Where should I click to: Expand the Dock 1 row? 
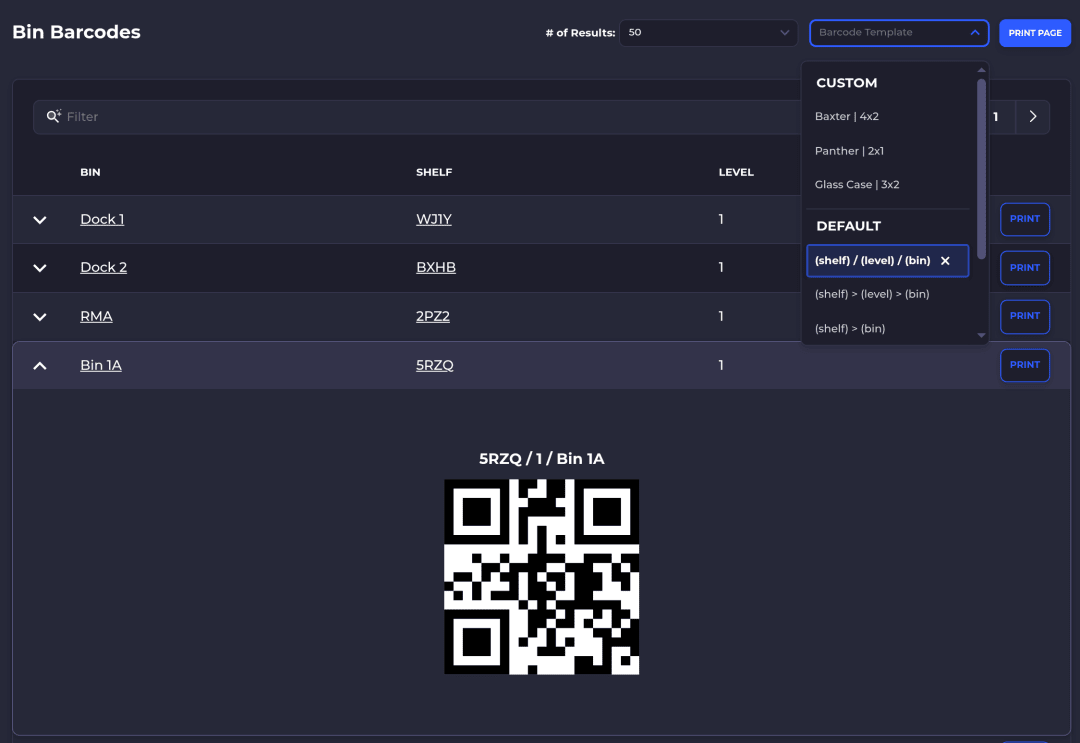pyautogui.click(x=40, y=220)
